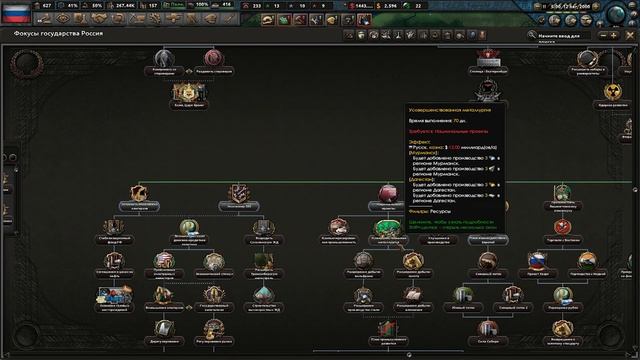The height and width of the screenshot is (360, 640).
Task: Select the Расширить Транссибирскую магистраль focus icon
Action: 264,261
